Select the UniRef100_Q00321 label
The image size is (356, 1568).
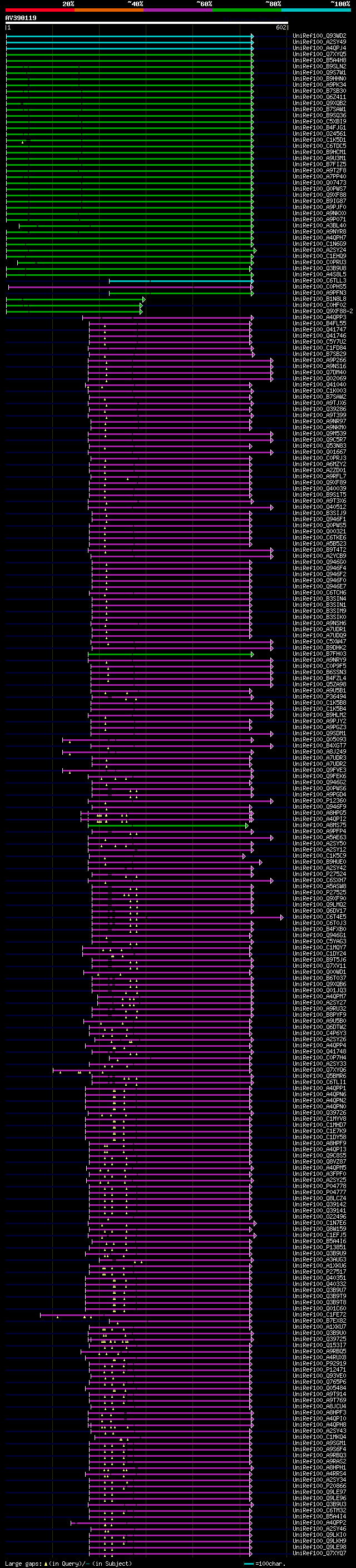point(319,531)
